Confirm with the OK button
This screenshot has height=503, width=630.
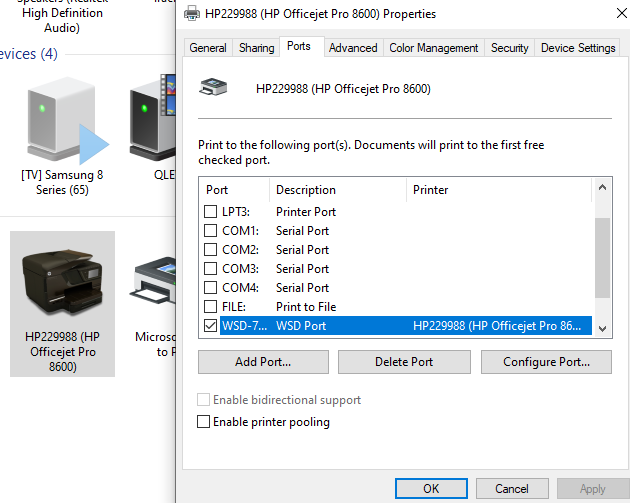point(431,489)
